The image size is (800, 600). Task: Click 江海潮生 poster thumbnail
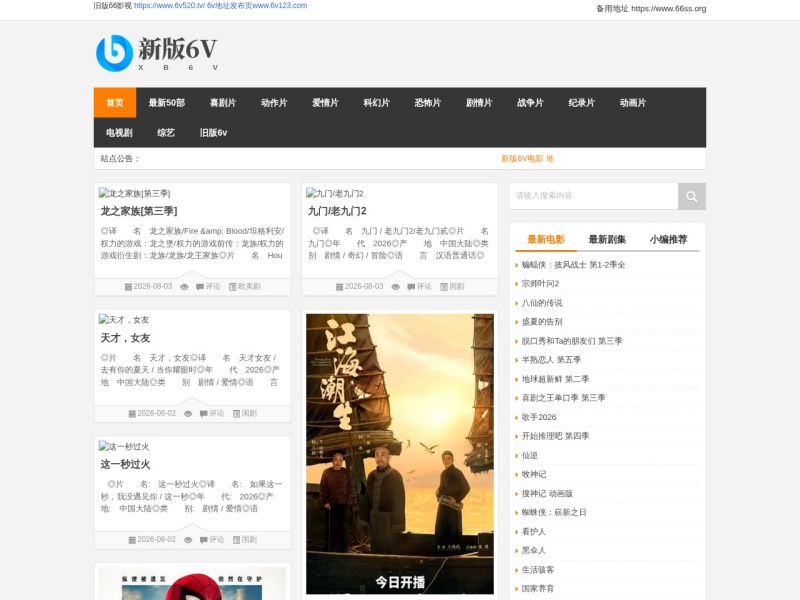click(x=400, y=454)
